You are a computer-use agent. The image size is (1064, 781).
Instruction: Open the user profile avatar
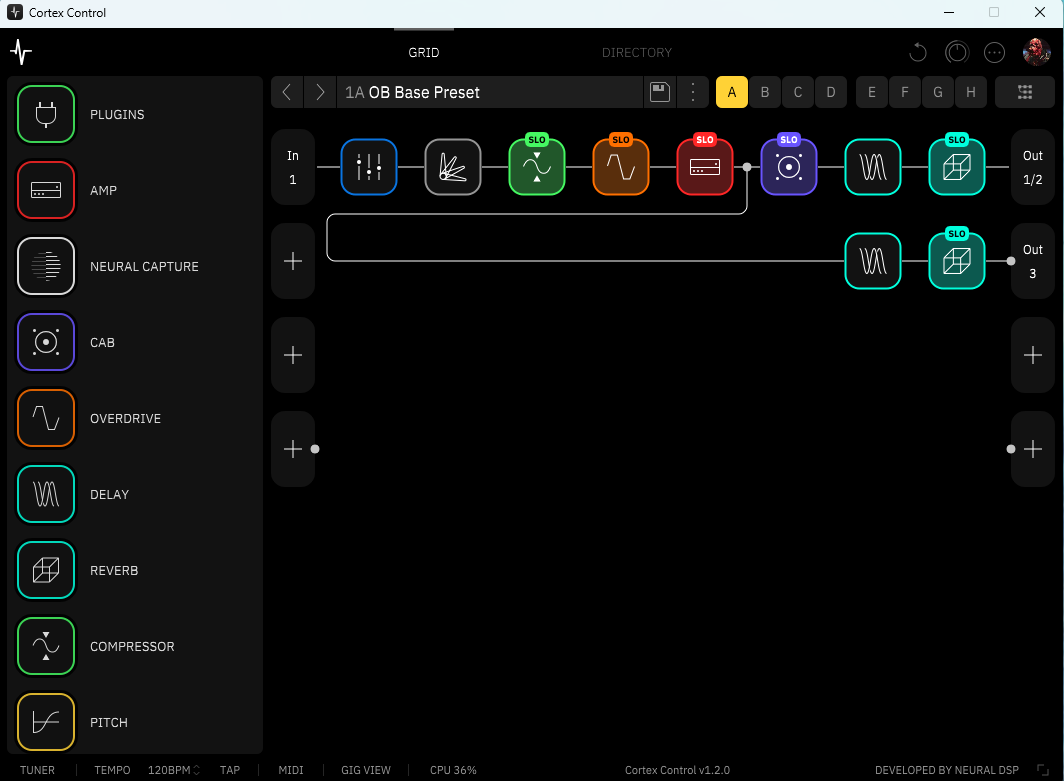pyautogui.click(x=1036, y=52)
